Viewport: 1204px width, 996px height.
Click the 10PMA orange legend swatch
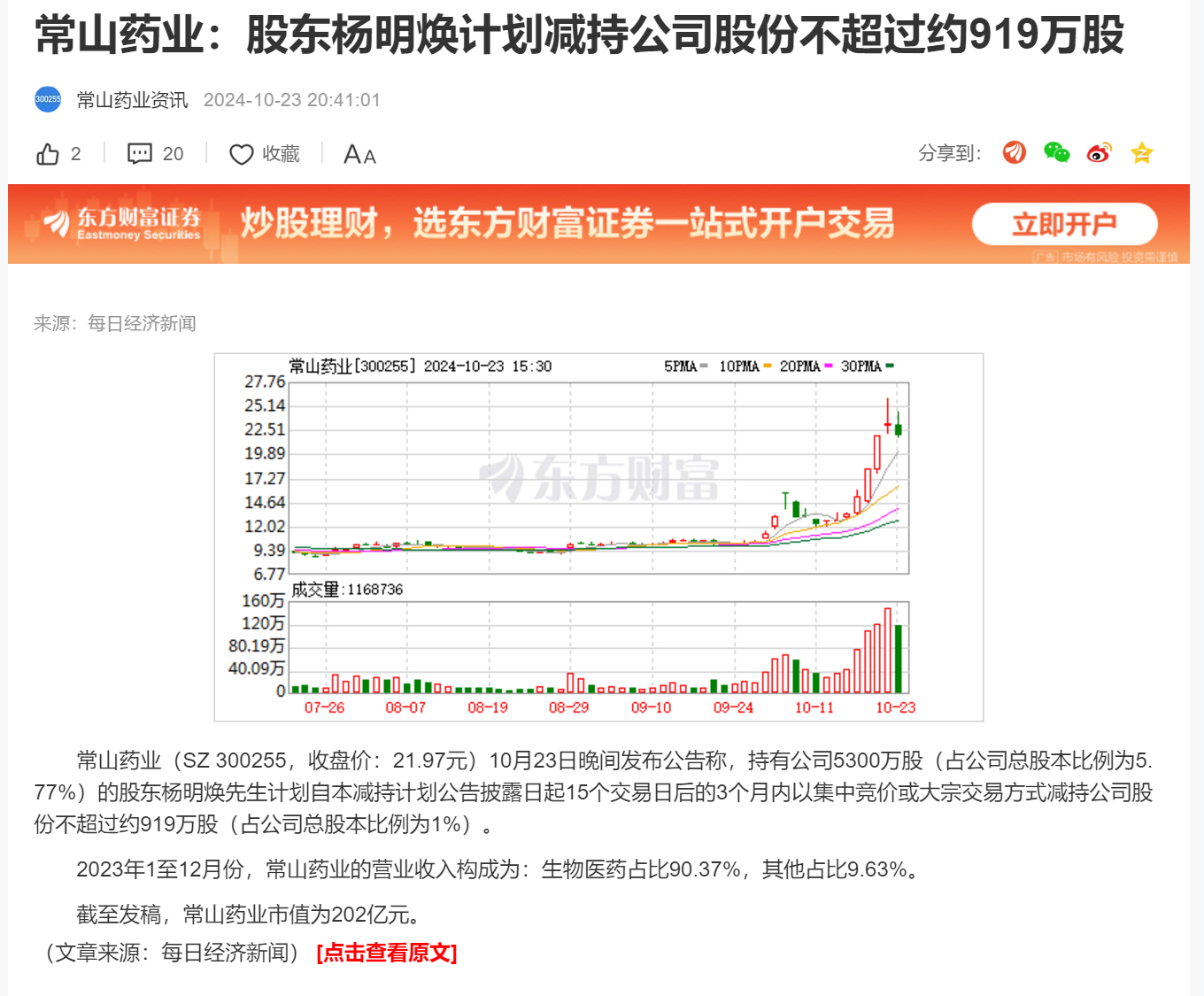[767, 366]
